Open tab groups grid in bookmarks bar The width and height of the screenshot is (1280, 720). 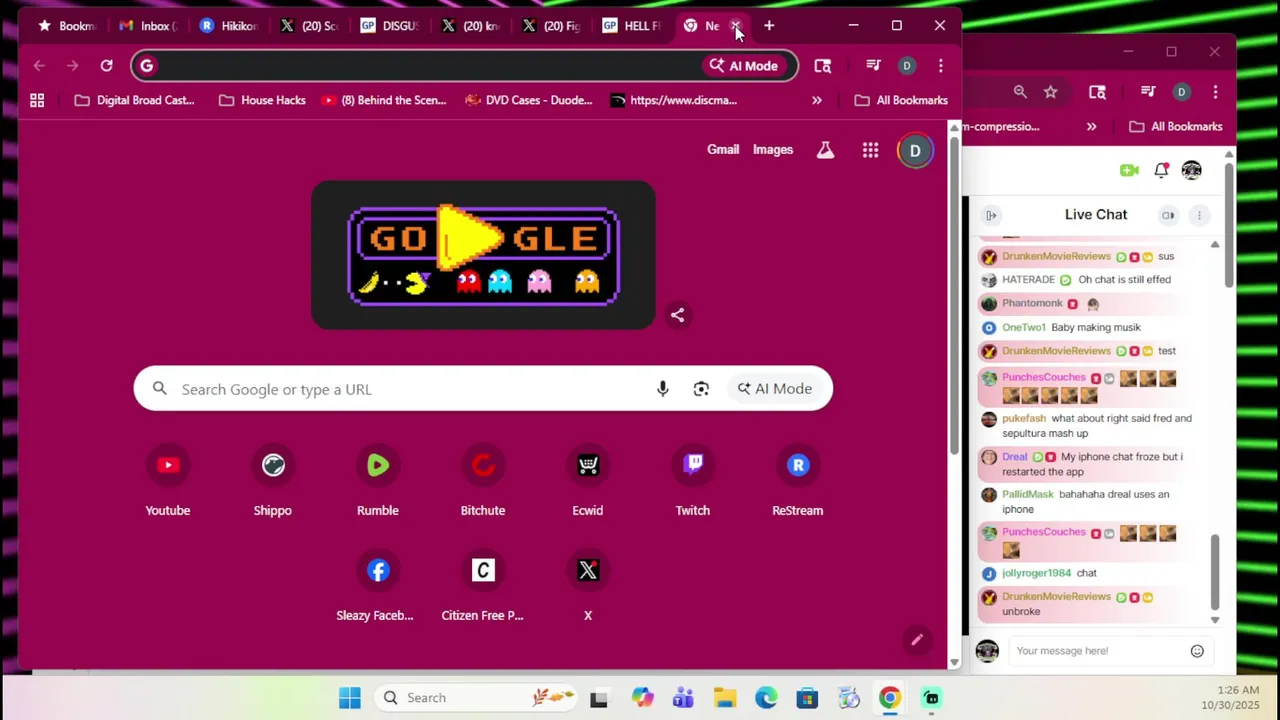pos(37,100)
